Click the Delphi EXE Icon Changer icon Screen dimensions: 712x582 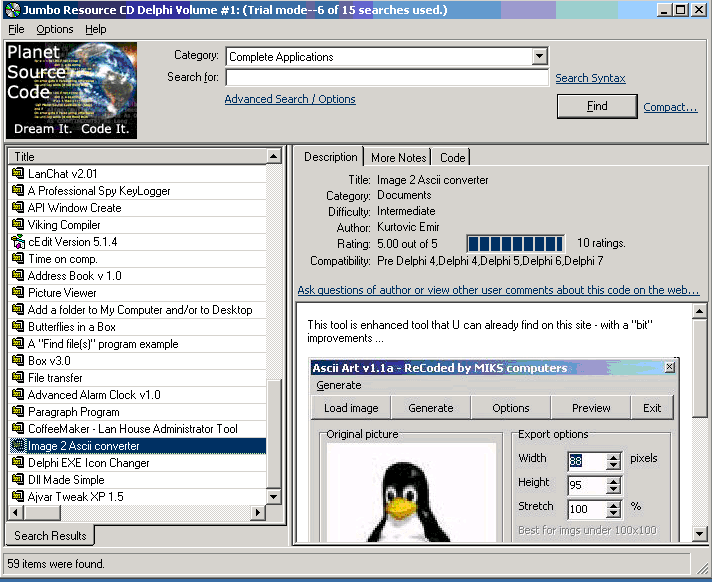click(x=18, y=462)
